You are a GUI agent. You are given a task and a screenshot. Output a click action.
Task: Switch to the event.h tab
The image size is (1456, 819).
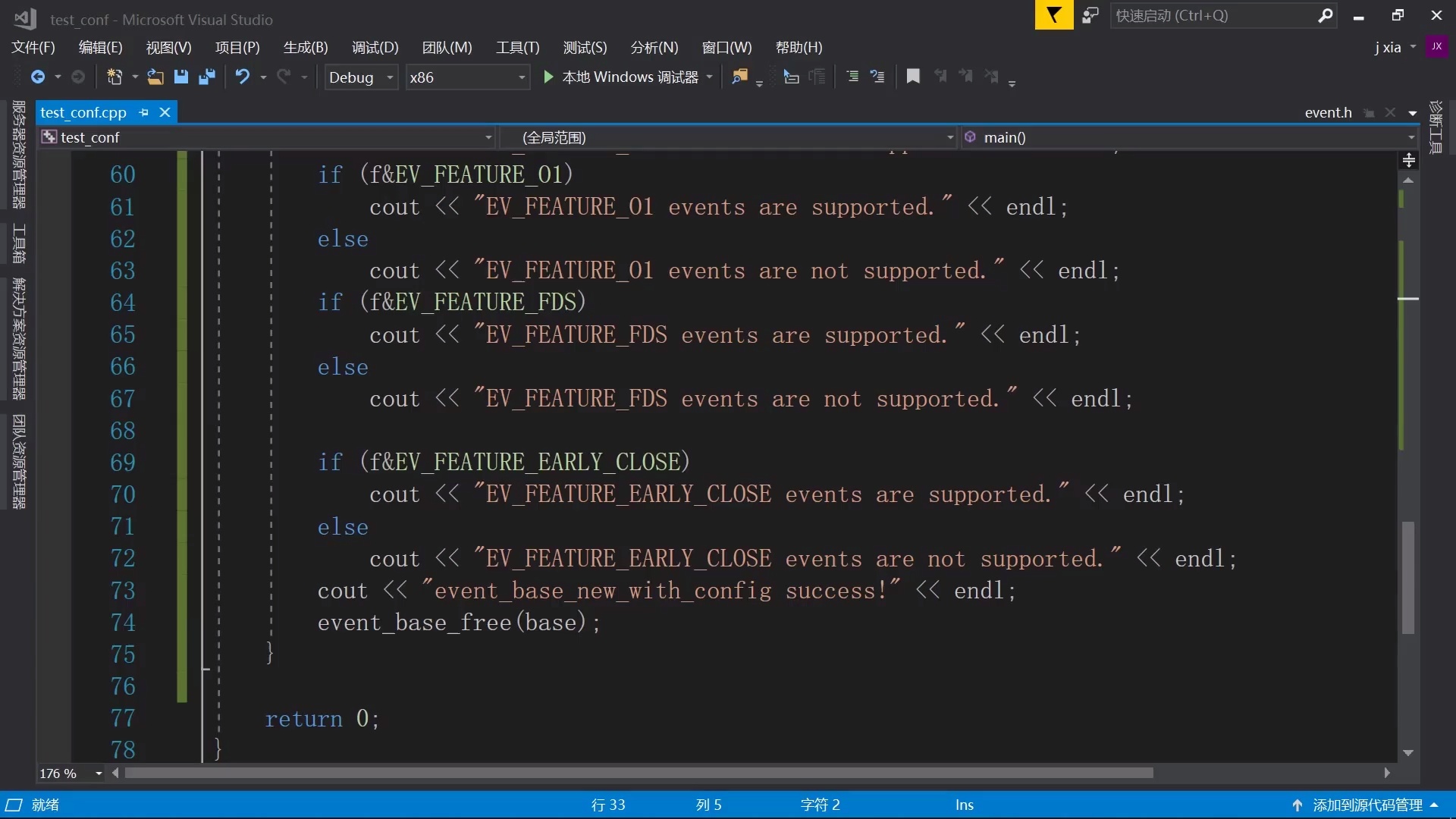pyautogui.click(x=1328, y=112)
